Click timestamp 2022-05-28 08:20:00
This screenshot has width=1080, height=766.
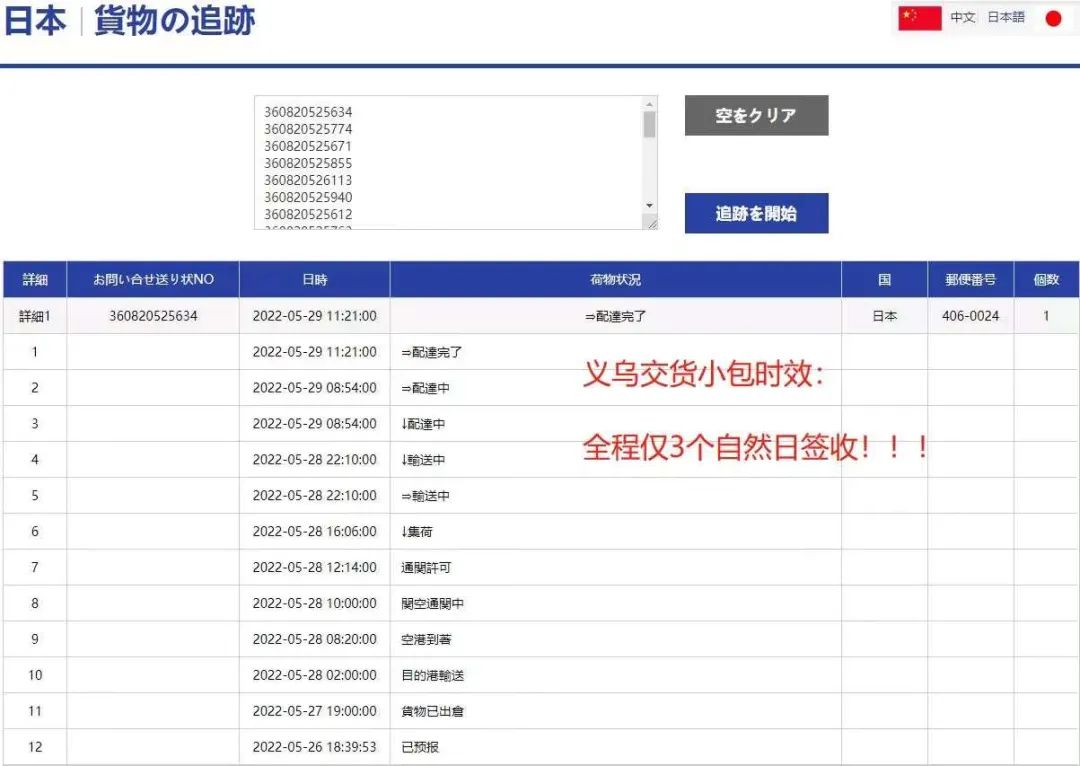coord(315,639)
